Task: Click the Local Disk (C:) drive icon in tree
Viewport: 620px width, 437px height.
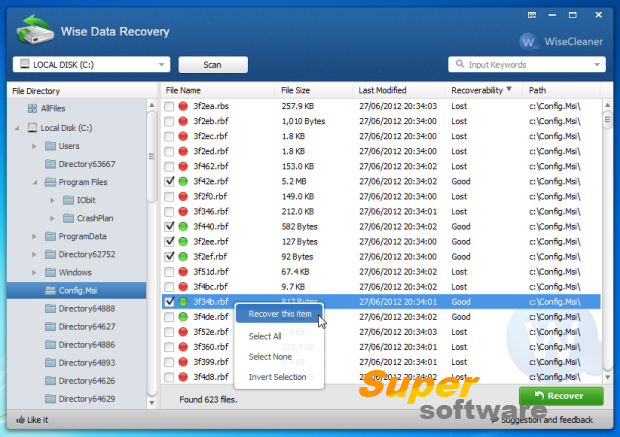Action: tap(32, 128)
